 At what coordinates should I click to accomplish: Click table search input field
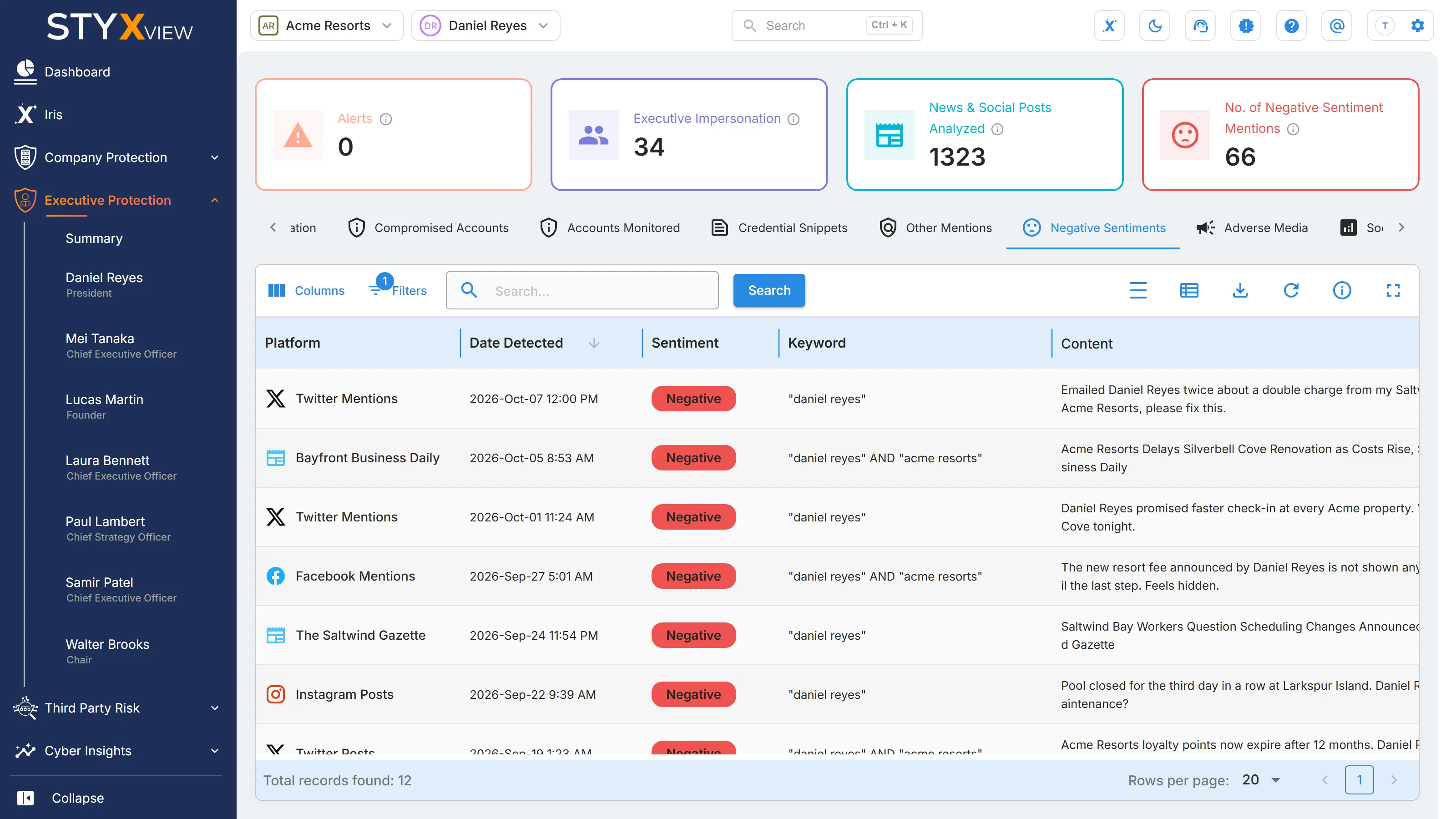pos(582,291)
